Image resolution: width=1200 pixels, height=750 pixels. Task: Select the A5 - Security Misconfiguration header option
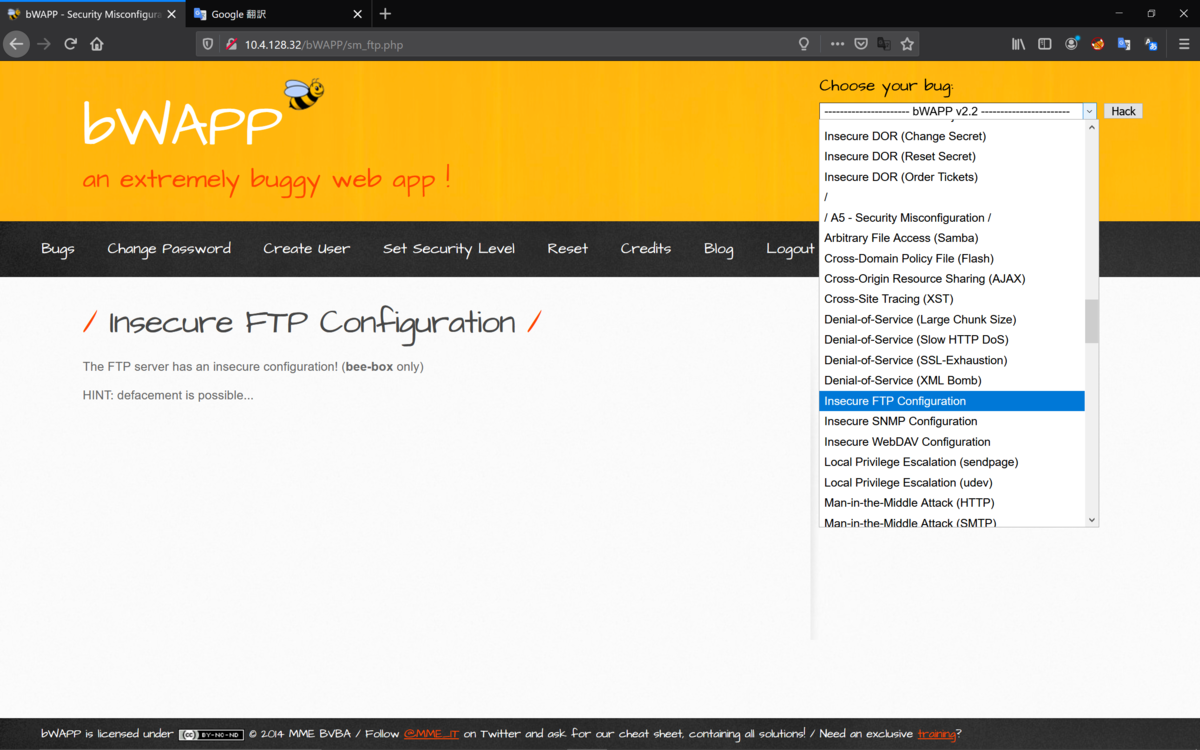tap(952, 218)
